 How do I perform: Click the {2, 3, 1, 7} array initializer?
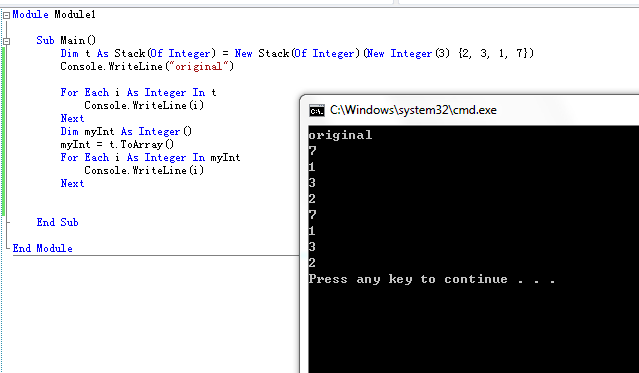(493, 53)
